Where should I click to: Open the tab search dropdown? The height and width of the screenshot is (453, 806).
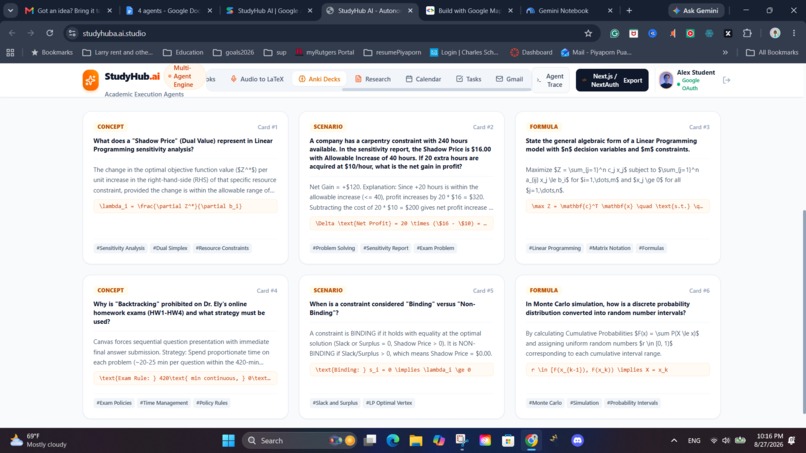pos(10,10)
